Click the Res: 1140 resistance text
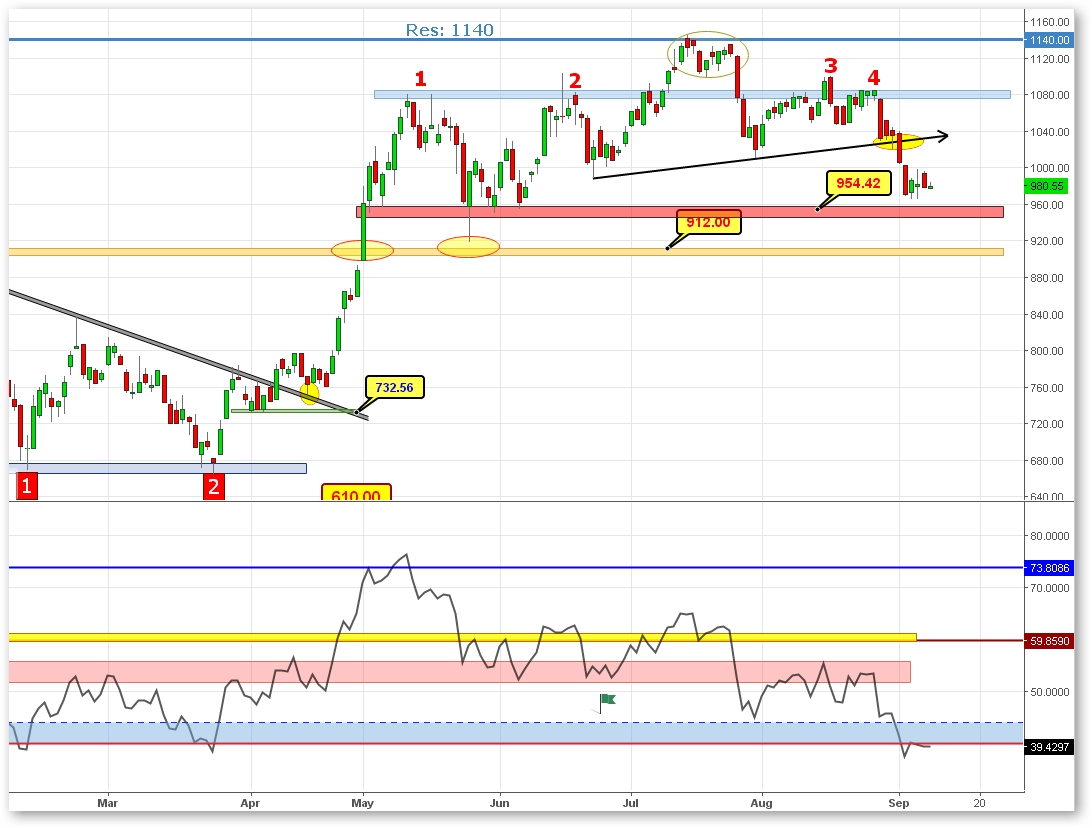The height and width of the screenshot is (828, 1092). pyautogui.click(x=449, y=30)
